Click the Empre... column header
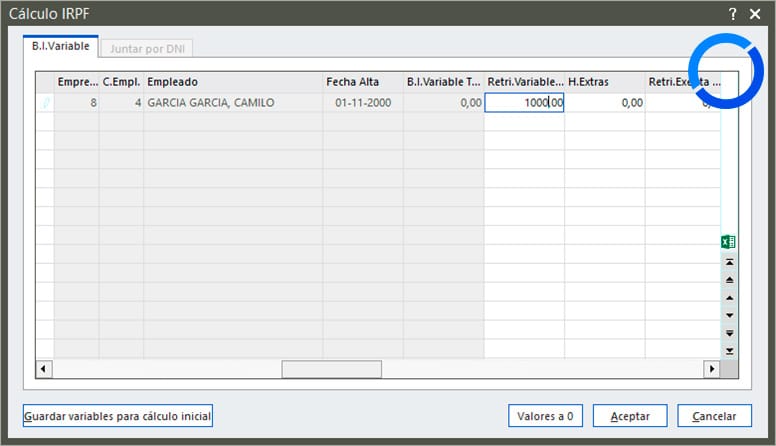The image size is (776, 446). 77,82
